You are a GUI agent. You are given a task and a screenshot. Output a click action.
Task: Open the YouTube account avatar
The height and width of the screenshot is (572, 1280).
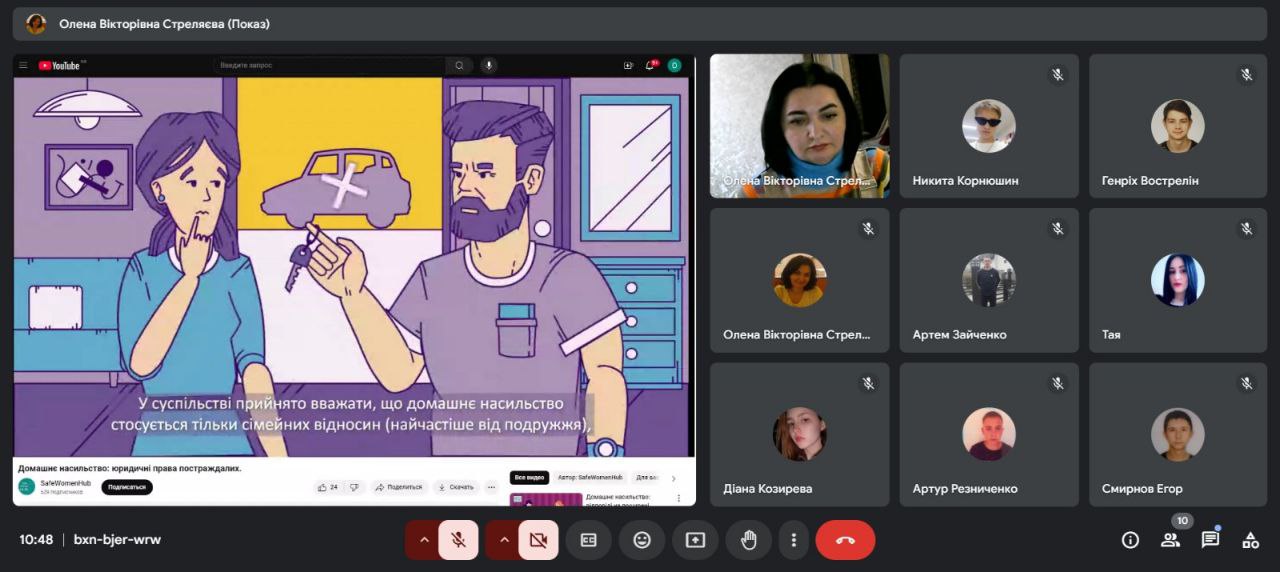(674, 65)
